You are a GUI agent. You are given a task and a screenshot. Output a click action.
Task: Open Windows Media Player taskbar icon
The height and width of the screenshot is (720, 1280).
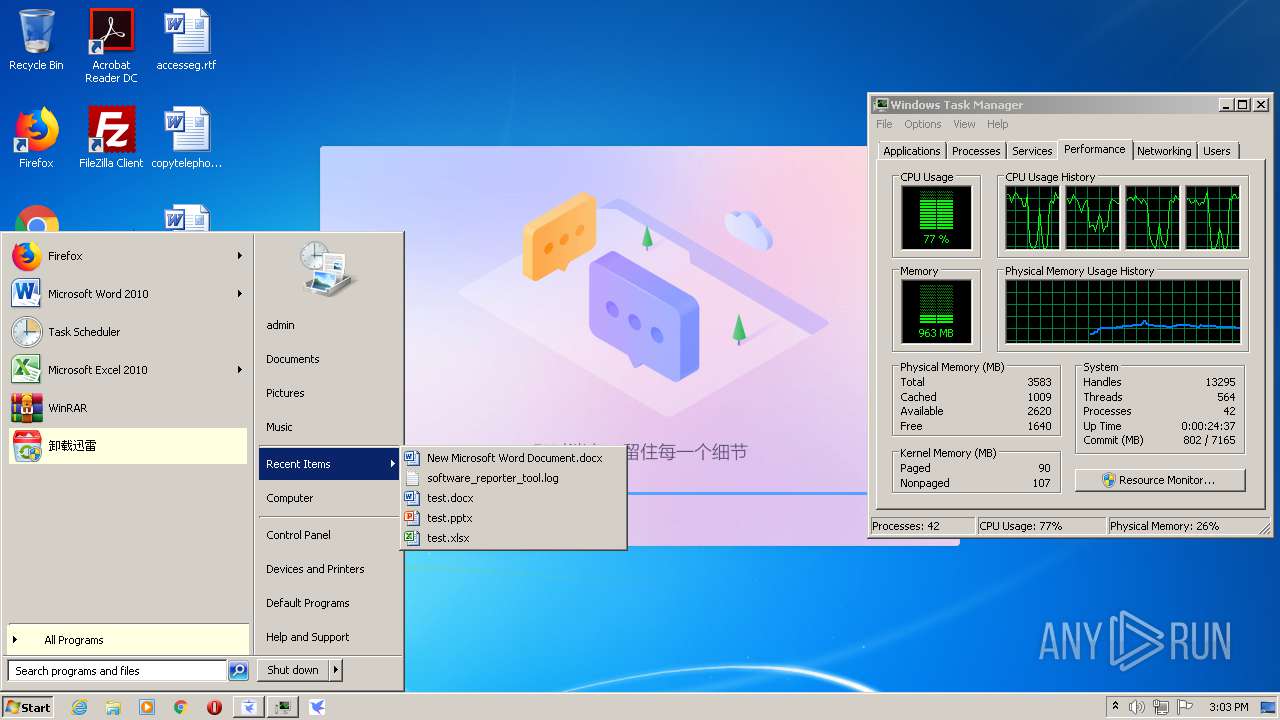click(x=147, y=707)
